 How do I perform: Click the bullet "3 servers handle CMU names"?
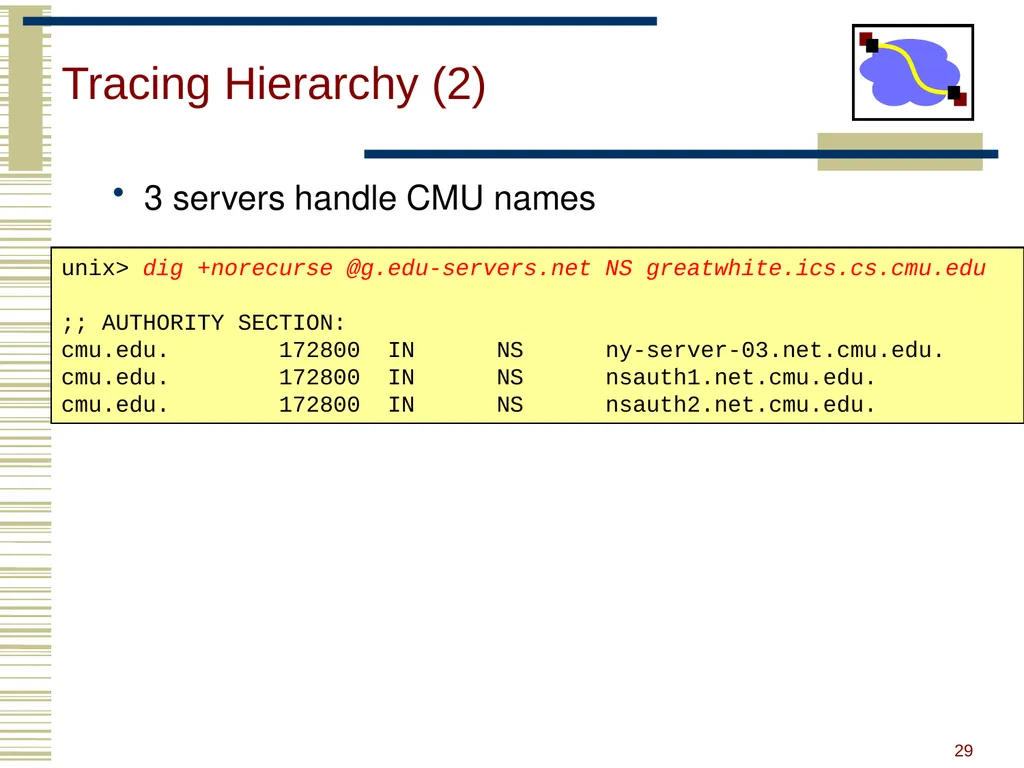coord(369,198)
